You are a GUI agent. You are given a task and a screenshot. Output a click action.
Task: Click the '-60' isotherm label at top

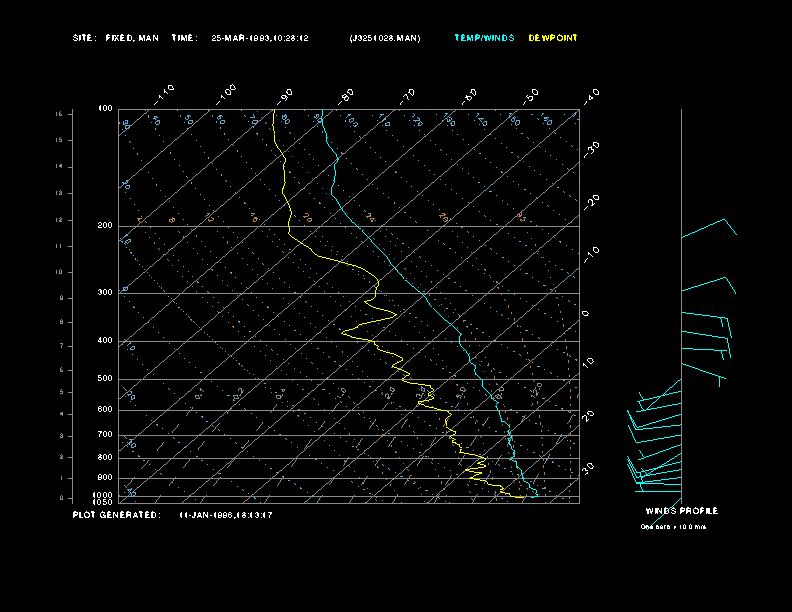[469, 96]
